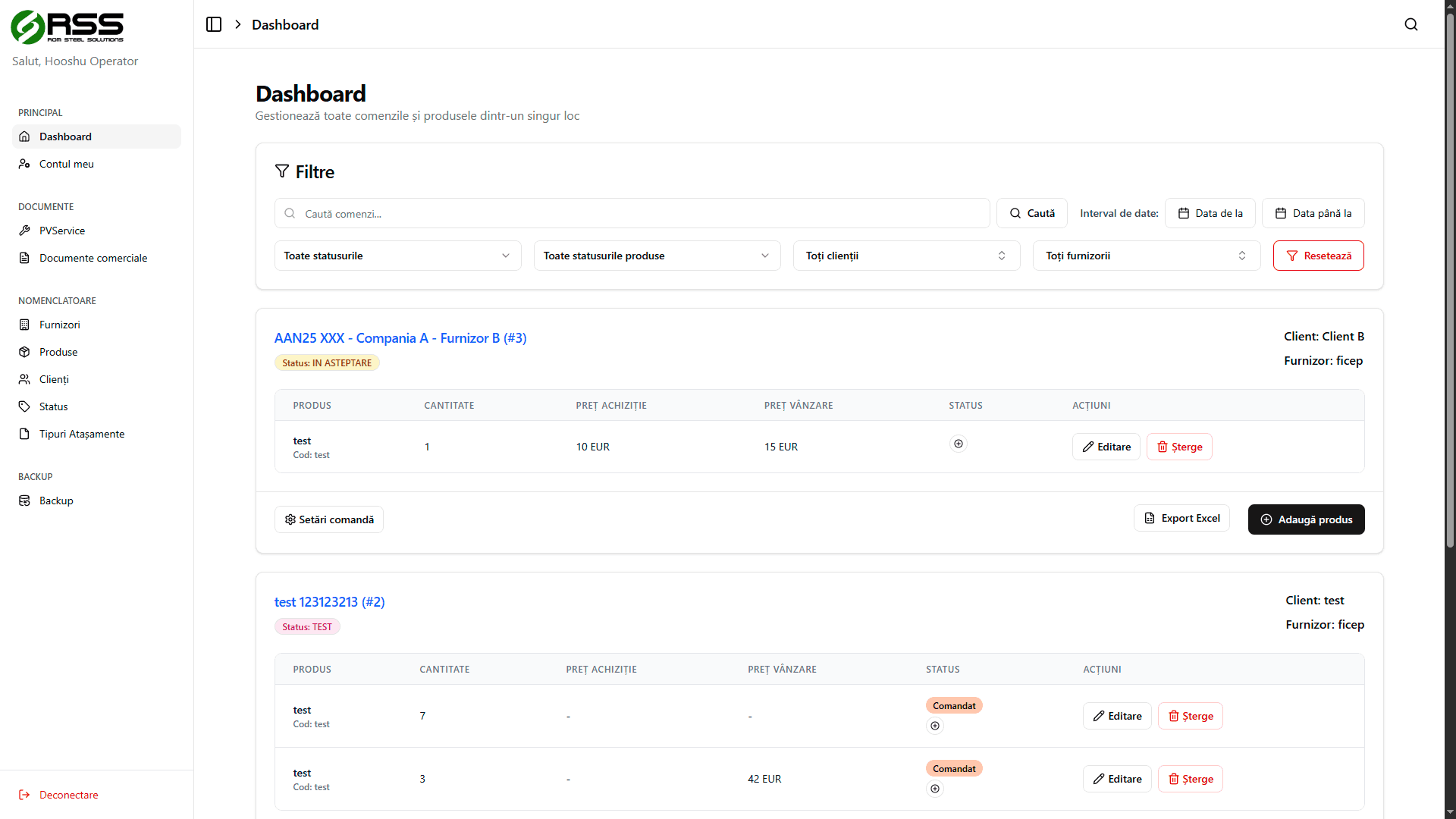Expand Toți clienții combo box
The height and width of the screenshot is (819, 1456).
[906, 256]
